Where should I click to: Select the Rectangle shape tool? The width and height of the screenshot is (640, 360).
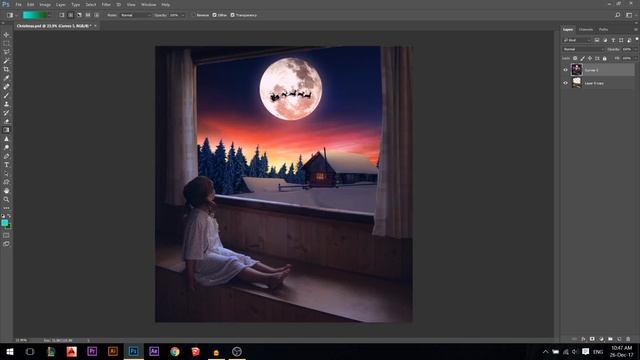pos(6,182)
